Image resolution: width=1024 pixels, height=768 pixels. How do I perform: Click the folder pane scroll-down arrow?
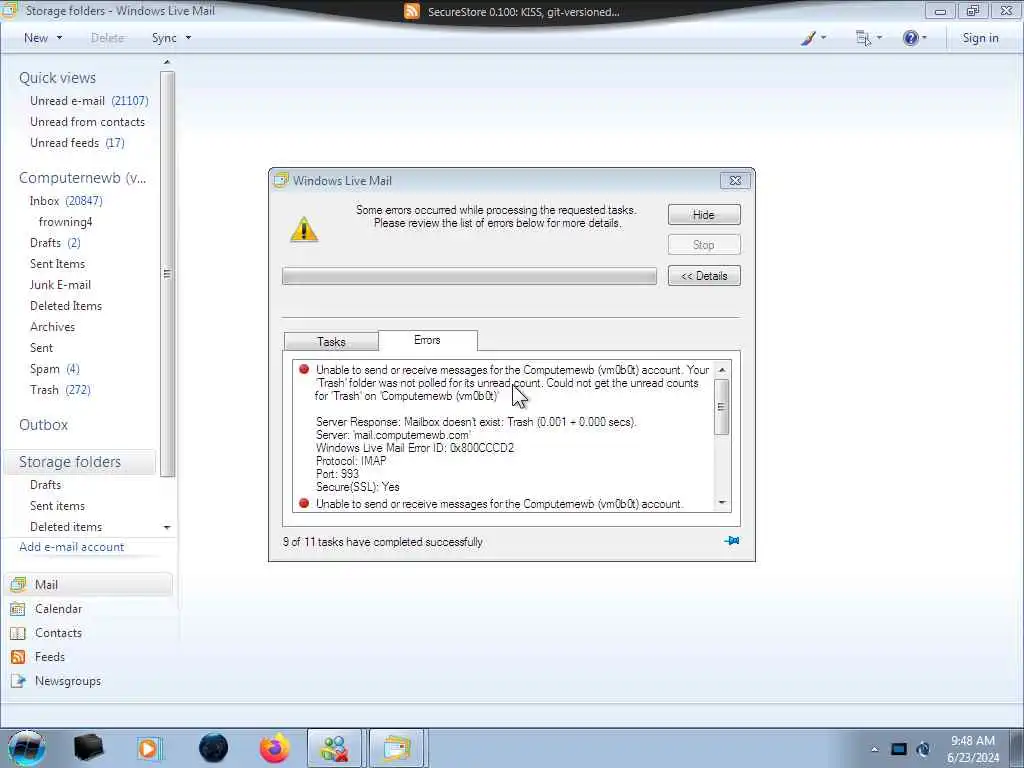[167, 527]
